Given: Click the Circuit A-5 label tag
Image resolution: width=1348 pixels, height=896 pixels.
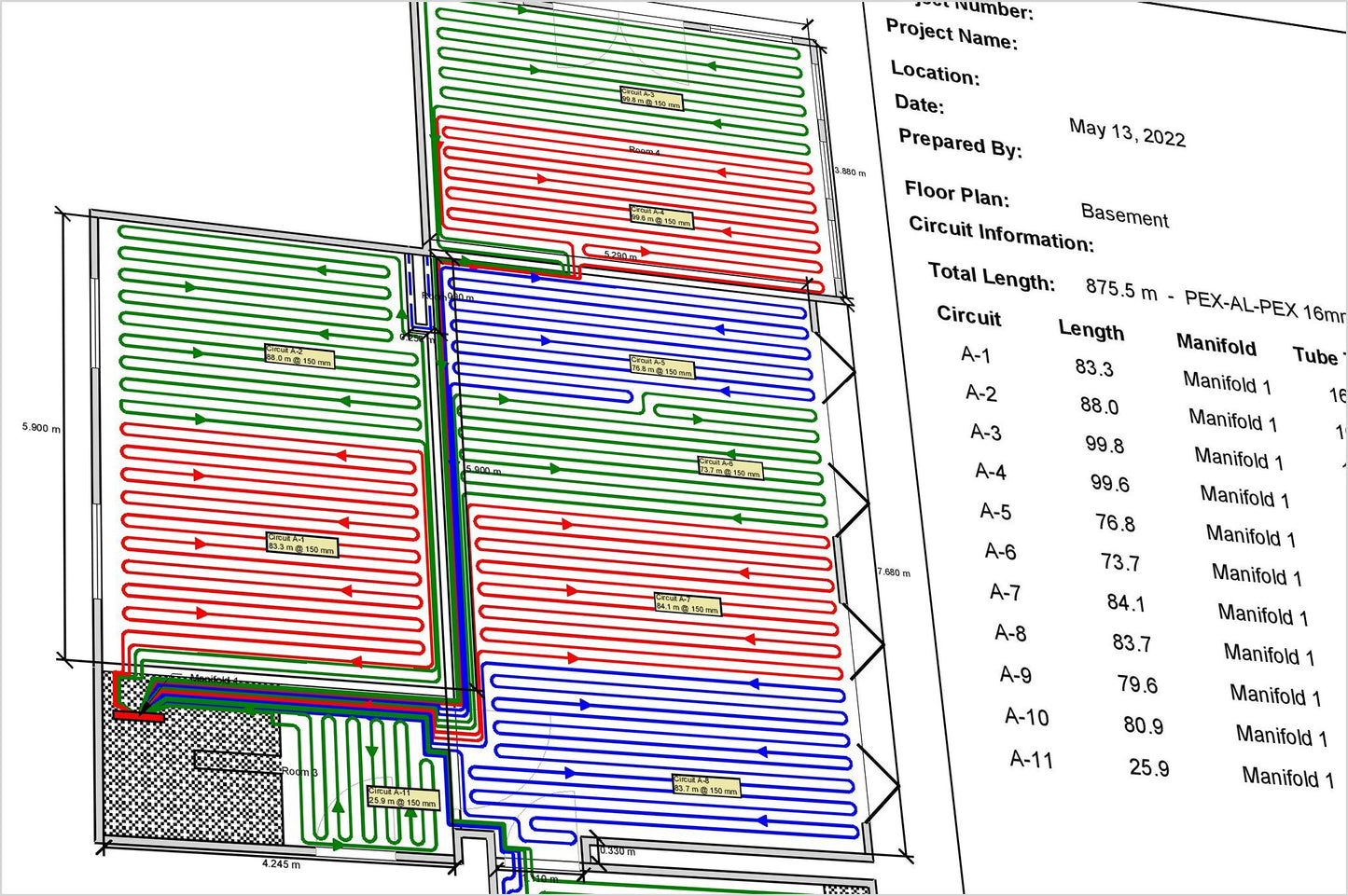Looking at the screenshot, I should [x=661, y=366].
